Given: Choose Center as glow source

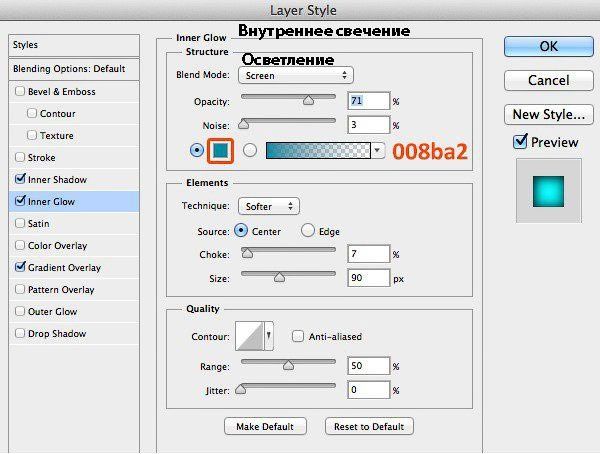Looking at the screenshot, I should (x=241, y=230).
